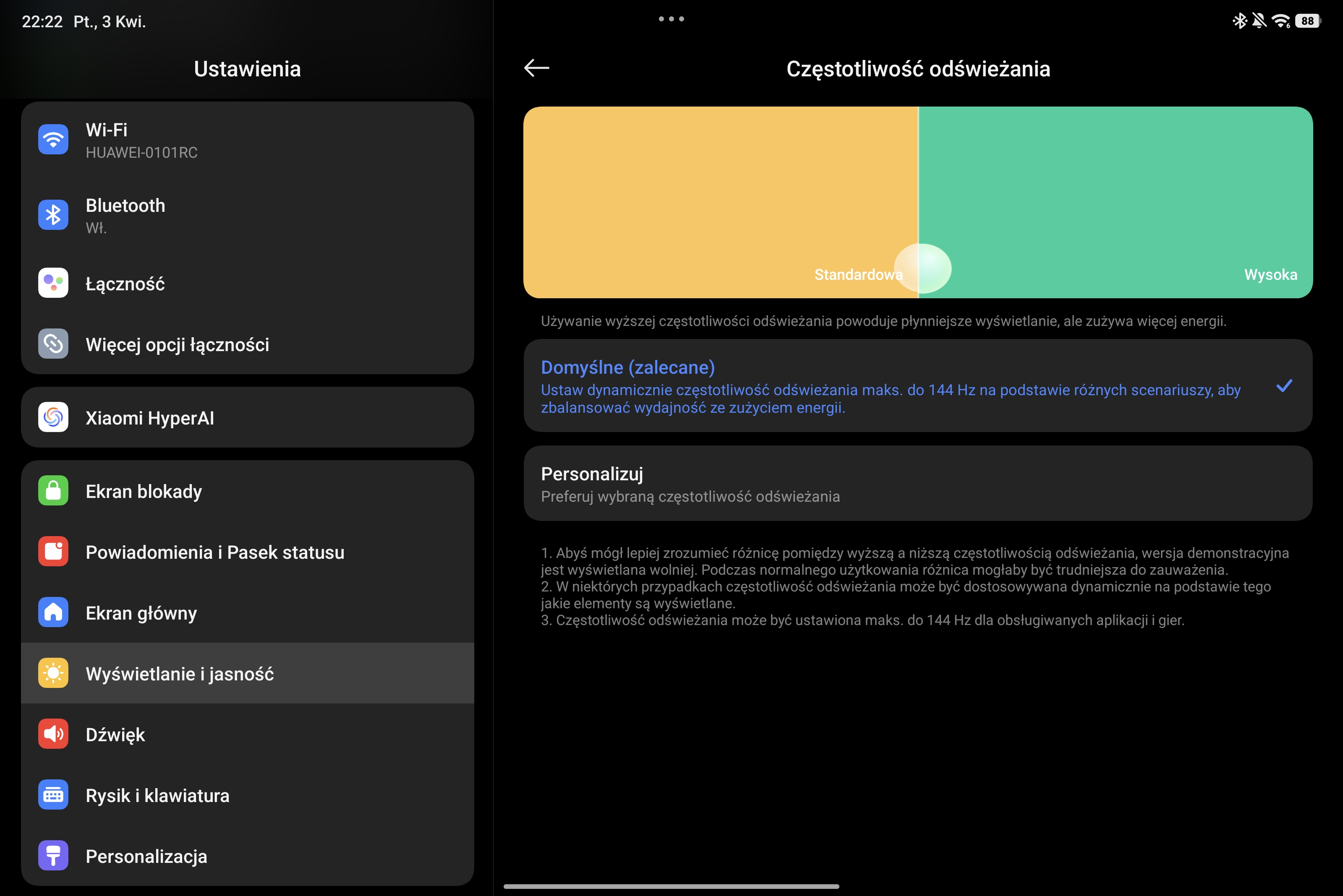Tap the three-dot handle at top
Image resolution: width=1343 pixels, height=896 pixels.
(671, 19)
